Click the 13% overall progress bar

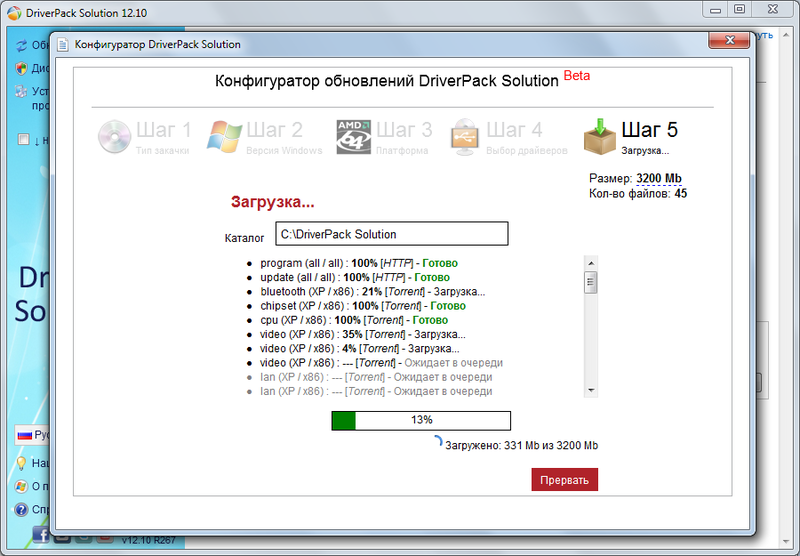pyautogui.click(x=421, y=420)
